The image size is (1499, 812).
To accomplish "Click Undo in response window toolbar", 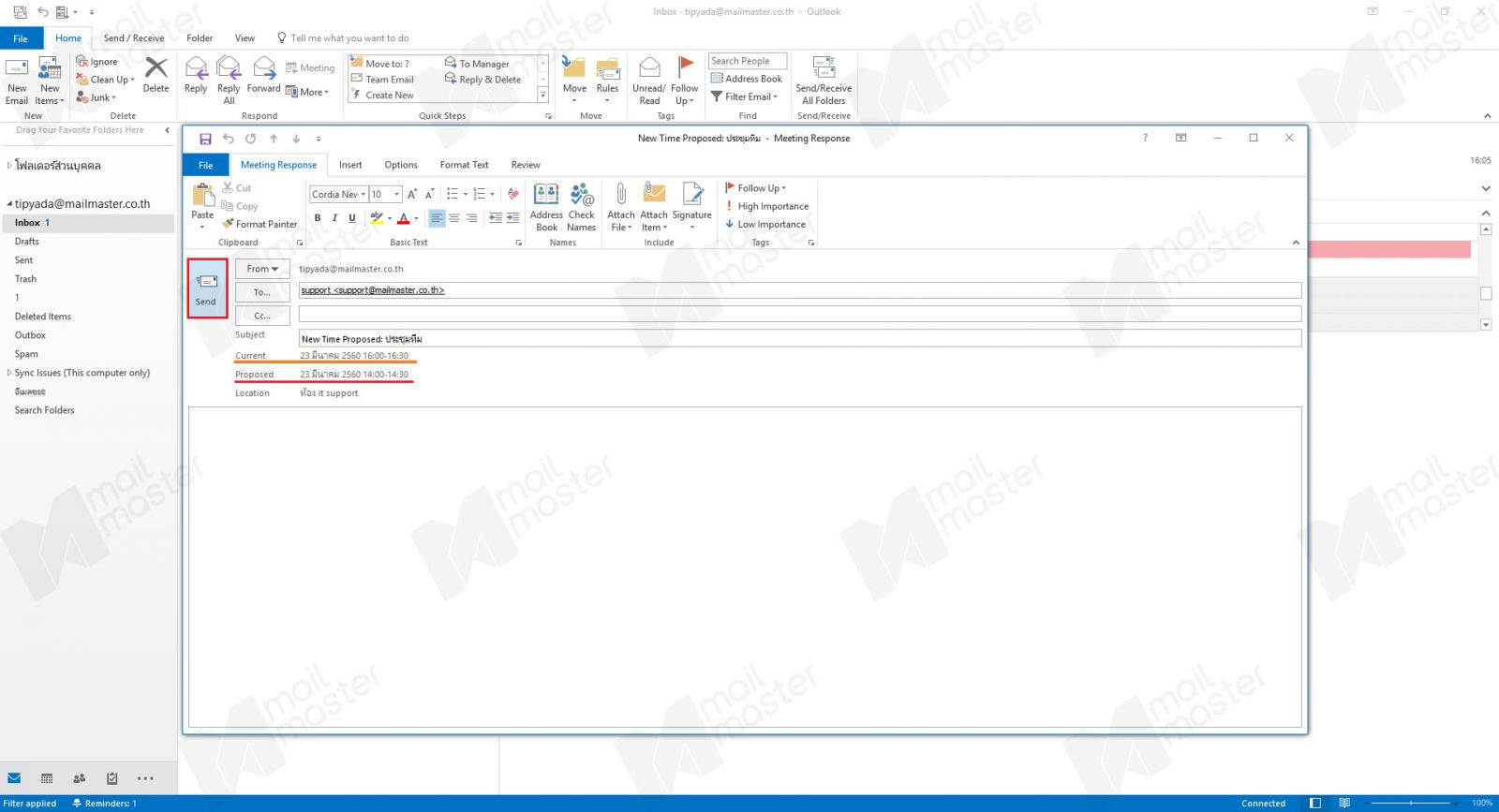I will pyautogui.click(x=228, y=139).
